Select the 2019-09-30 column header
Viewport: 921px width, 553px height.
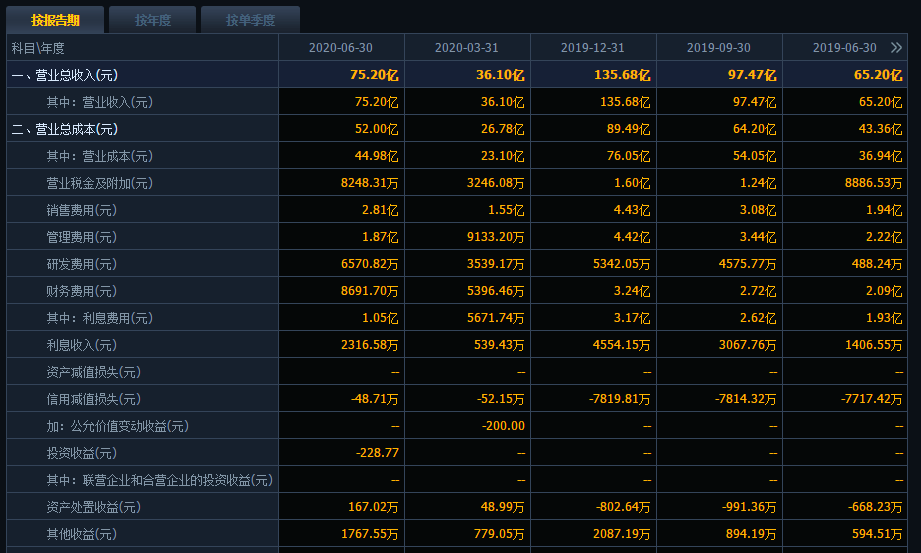719,48
